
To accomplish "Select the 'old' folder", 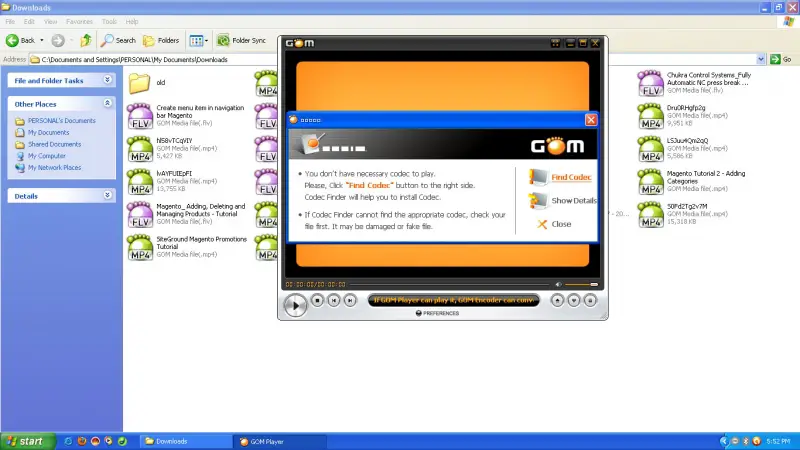I will (x=147, y=83).
